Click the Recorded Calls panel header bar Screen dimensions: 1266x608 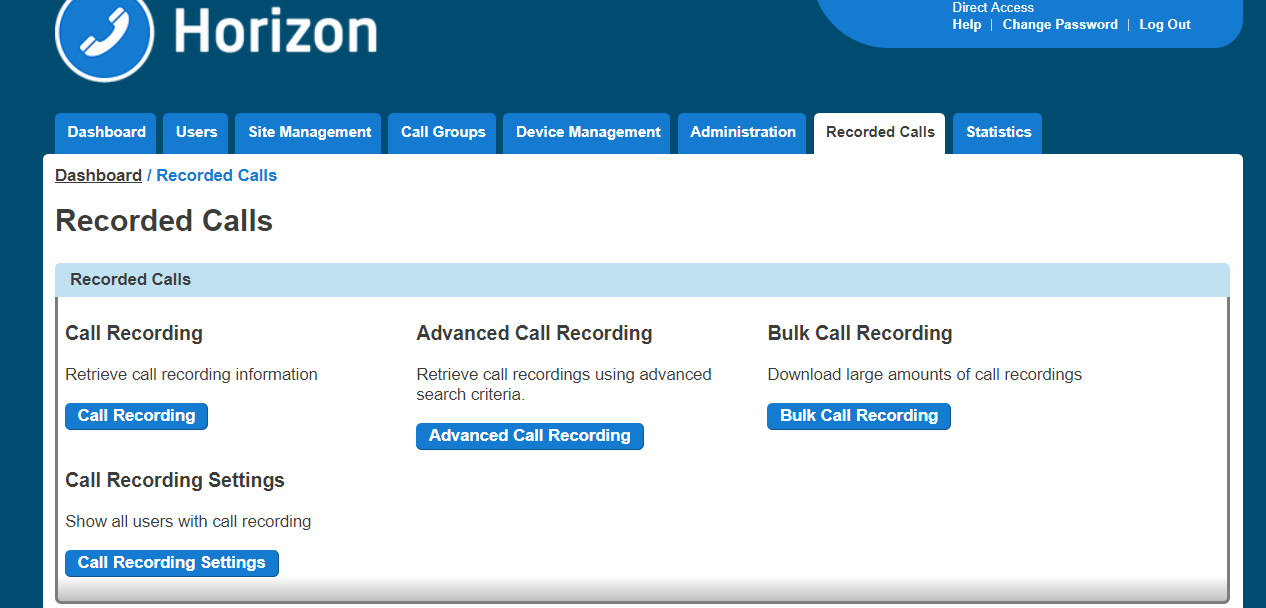pyautogui.click(x=642, y=280)
